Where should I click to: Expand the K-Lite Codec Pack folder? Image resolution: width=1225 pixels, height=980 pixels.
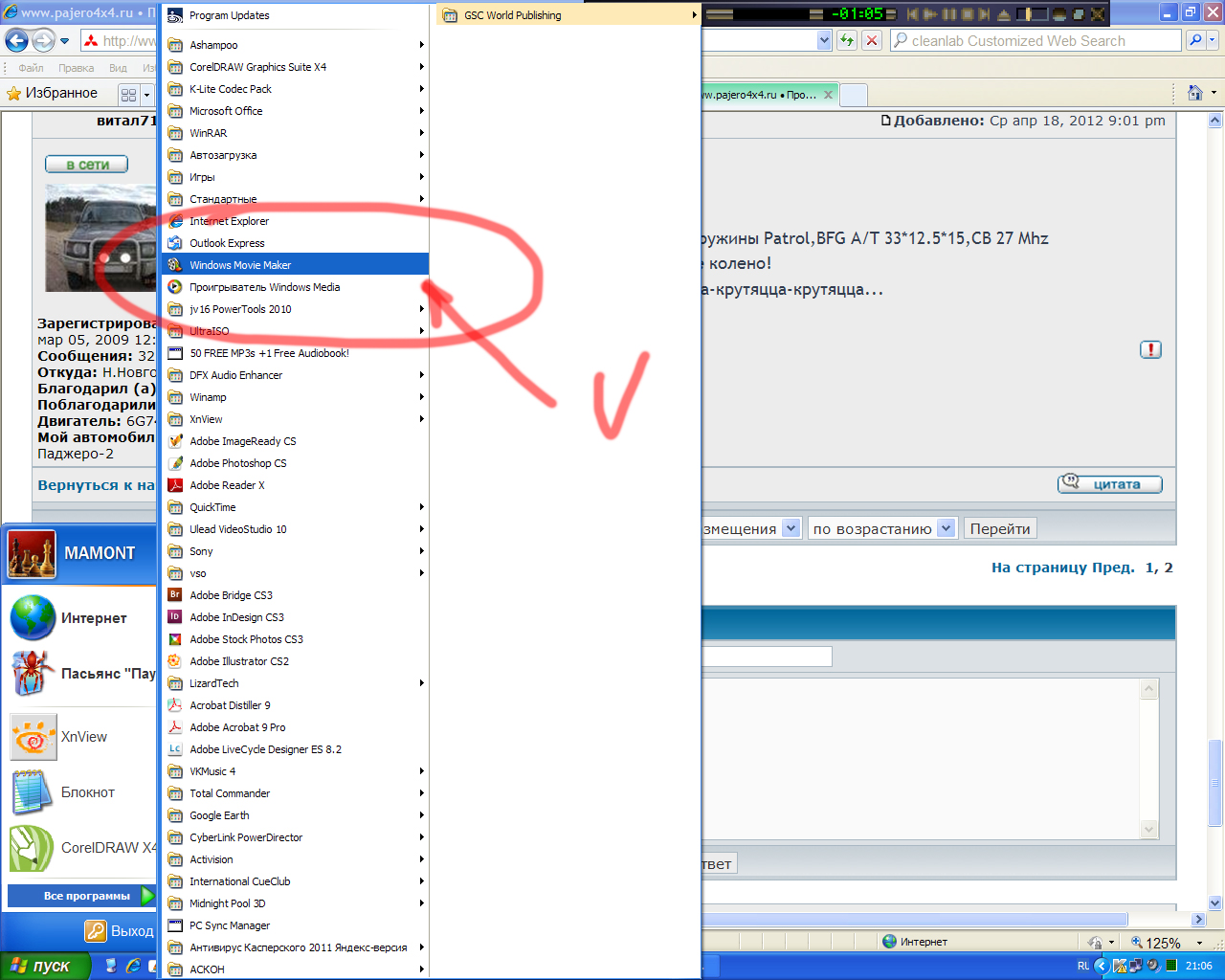296,89
